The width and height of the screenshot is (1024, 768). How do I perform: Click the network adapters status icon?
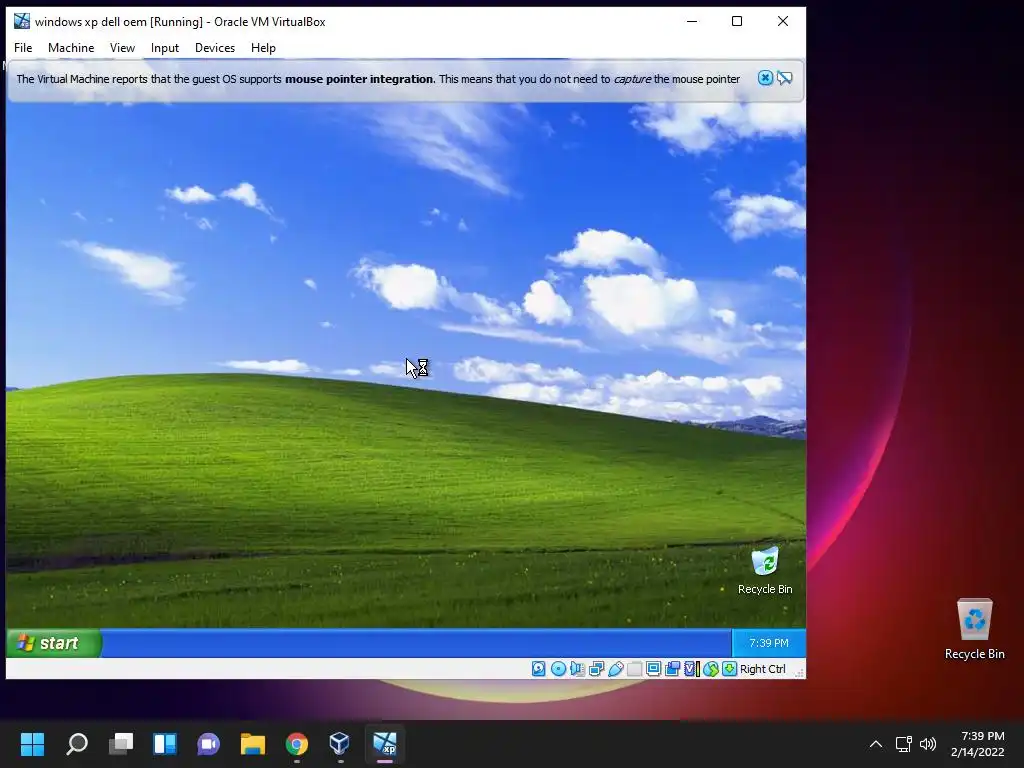tap(596, 669)
